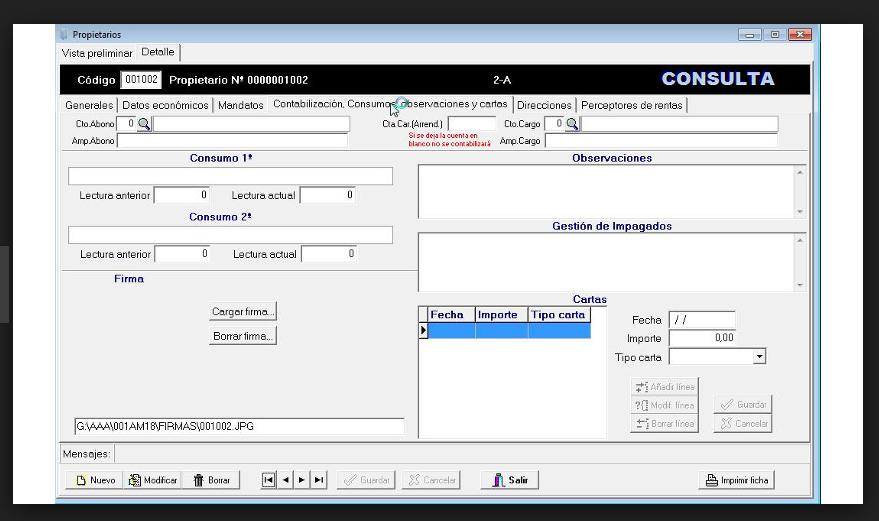Screen dimensions: 879x521
Task: Click the Cto.Cargo magnifier search icon
Action: [x=572, y=124]
